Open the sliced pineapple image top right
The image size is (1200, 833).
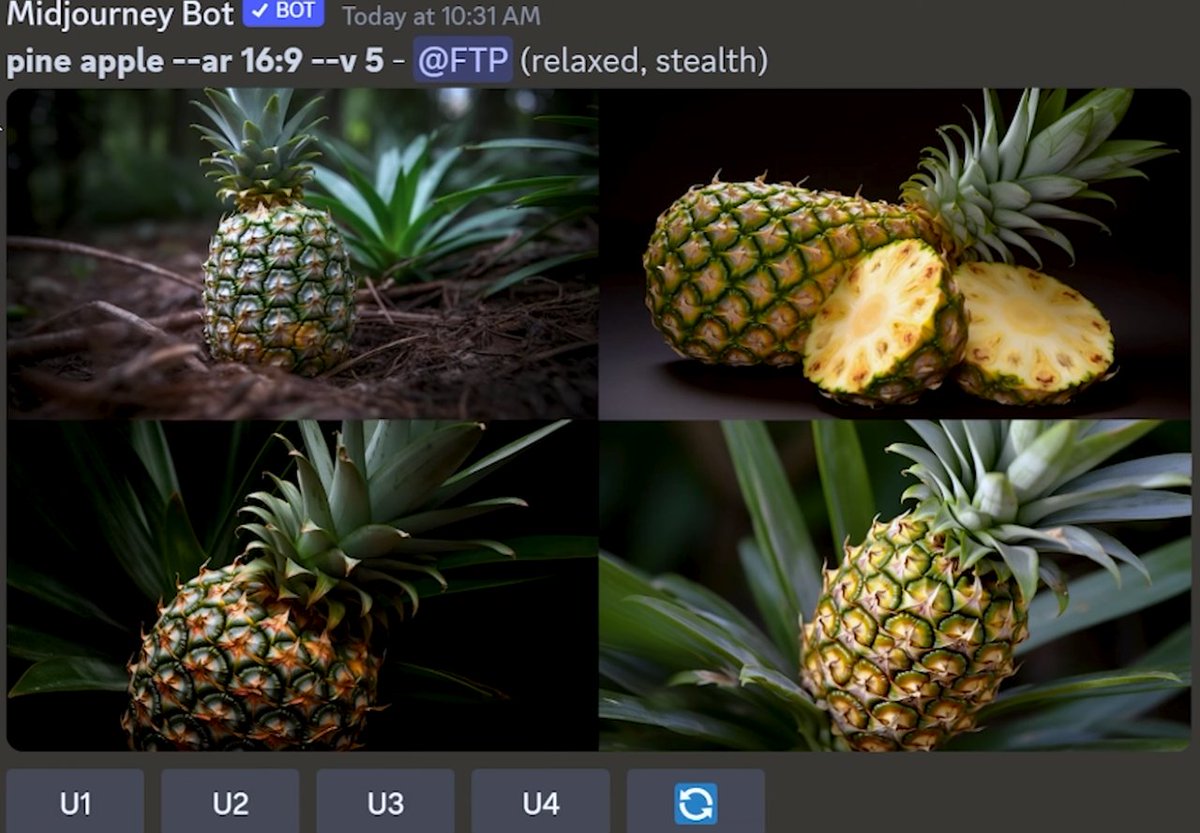895,255
